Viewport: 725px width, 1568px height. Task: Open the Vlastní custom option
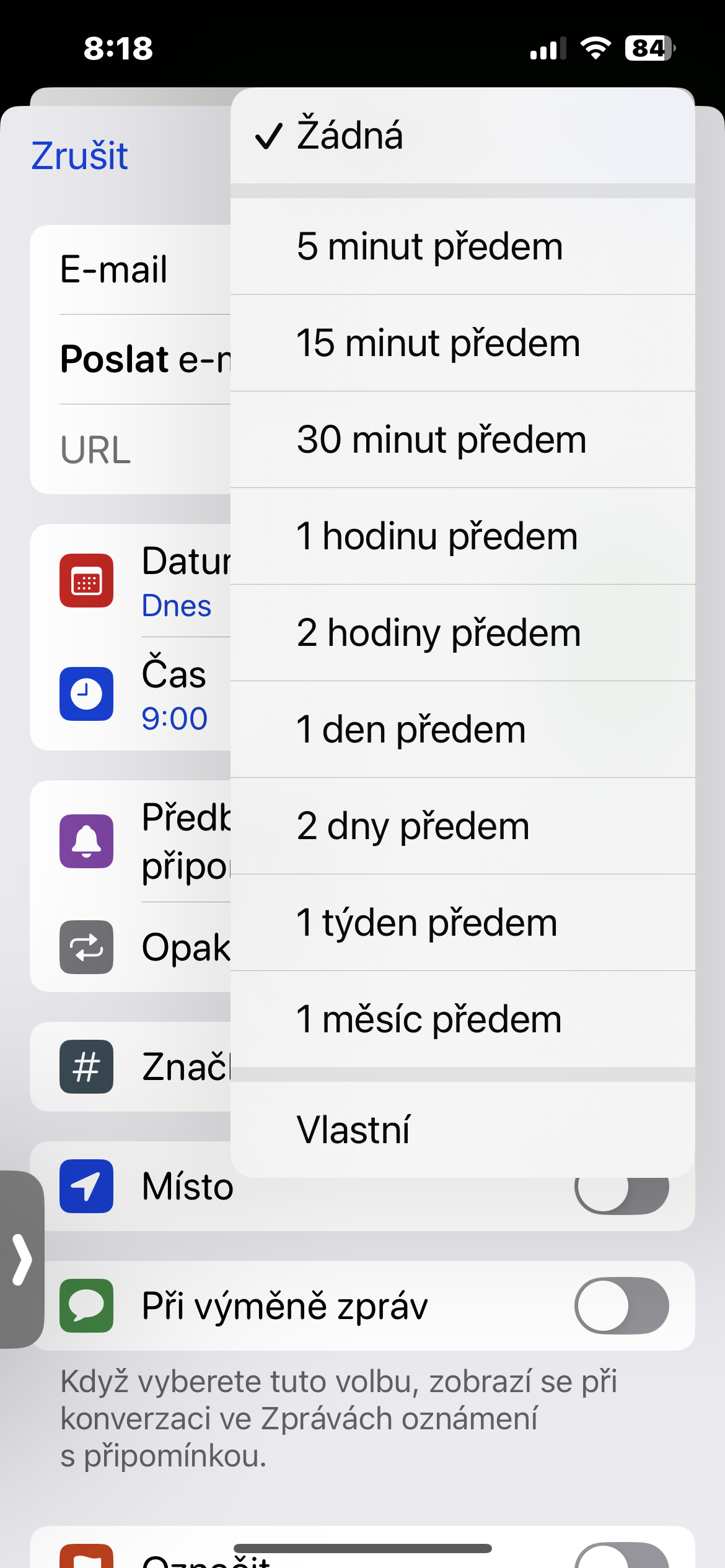[x=462, y=1130]
